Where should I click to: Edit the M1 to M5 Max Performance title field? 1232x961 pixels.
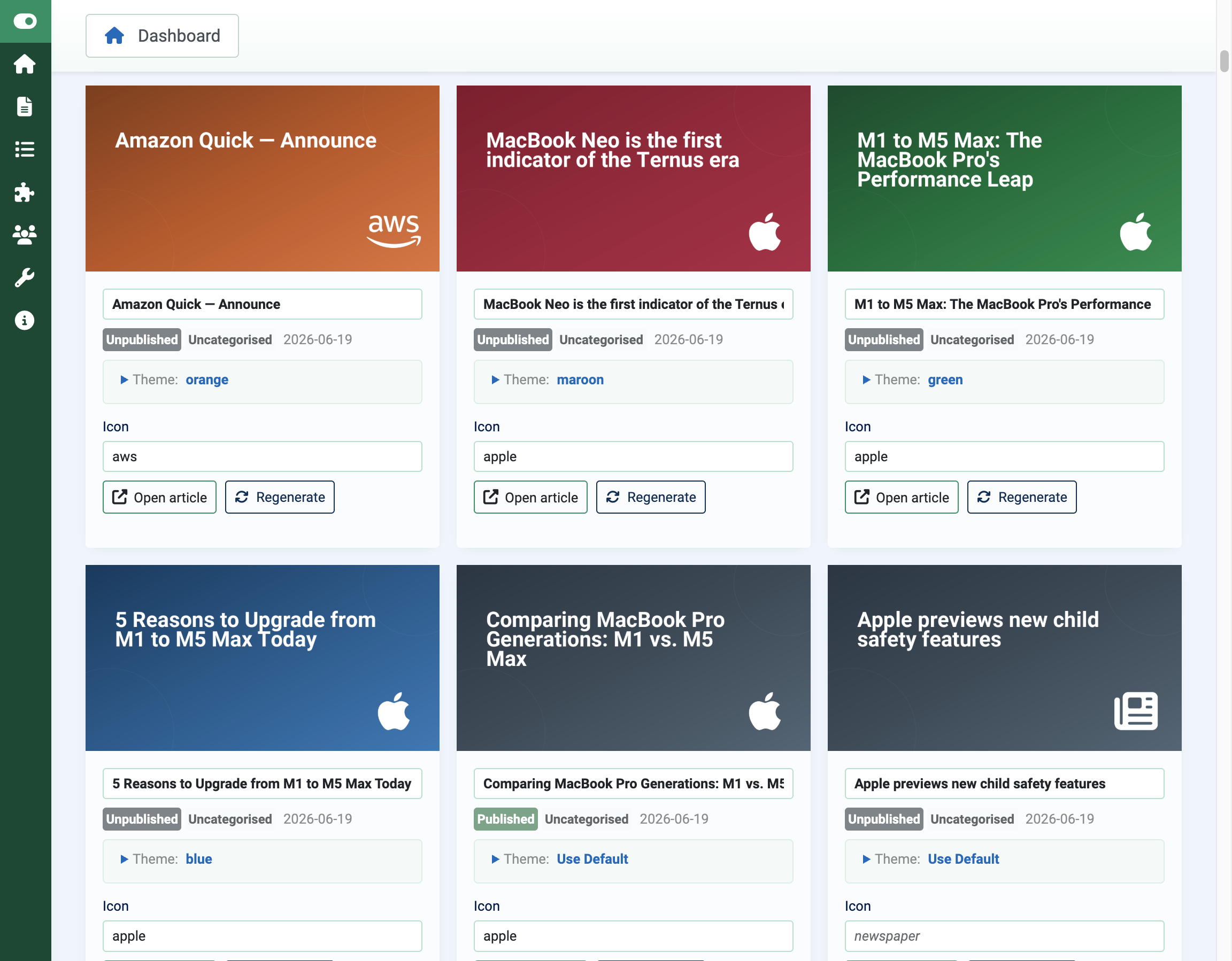[x=1004, y=304]
